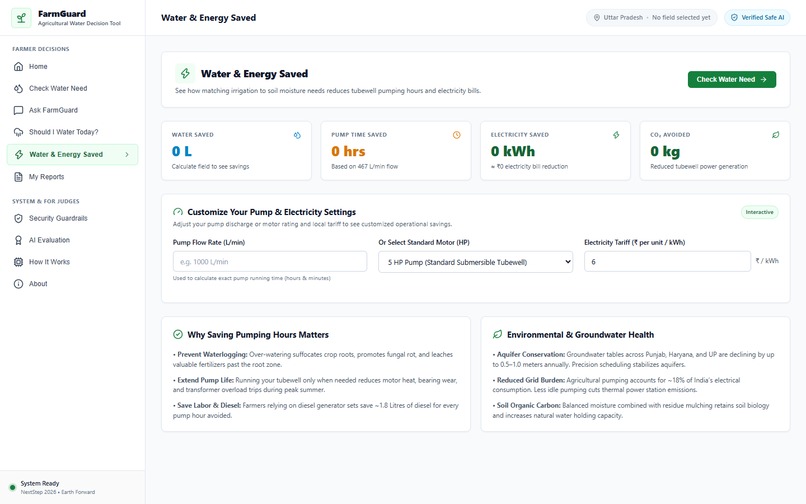The width and height of the screenshot is (806, 504).
Task: Click the shield icon beside Security Guardrails
Action: pos(19,219)
